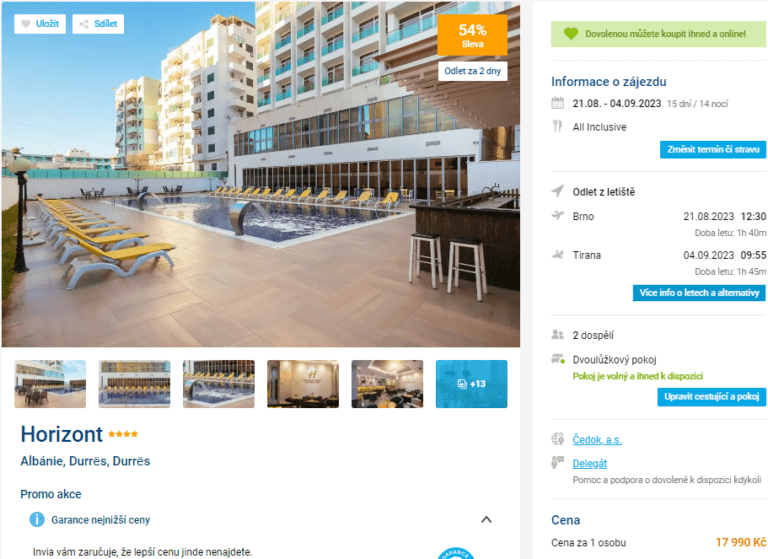
Task: Click the travelers icon beside 2 dospělí
Action: pyautogui.click(x=557, y=335)
